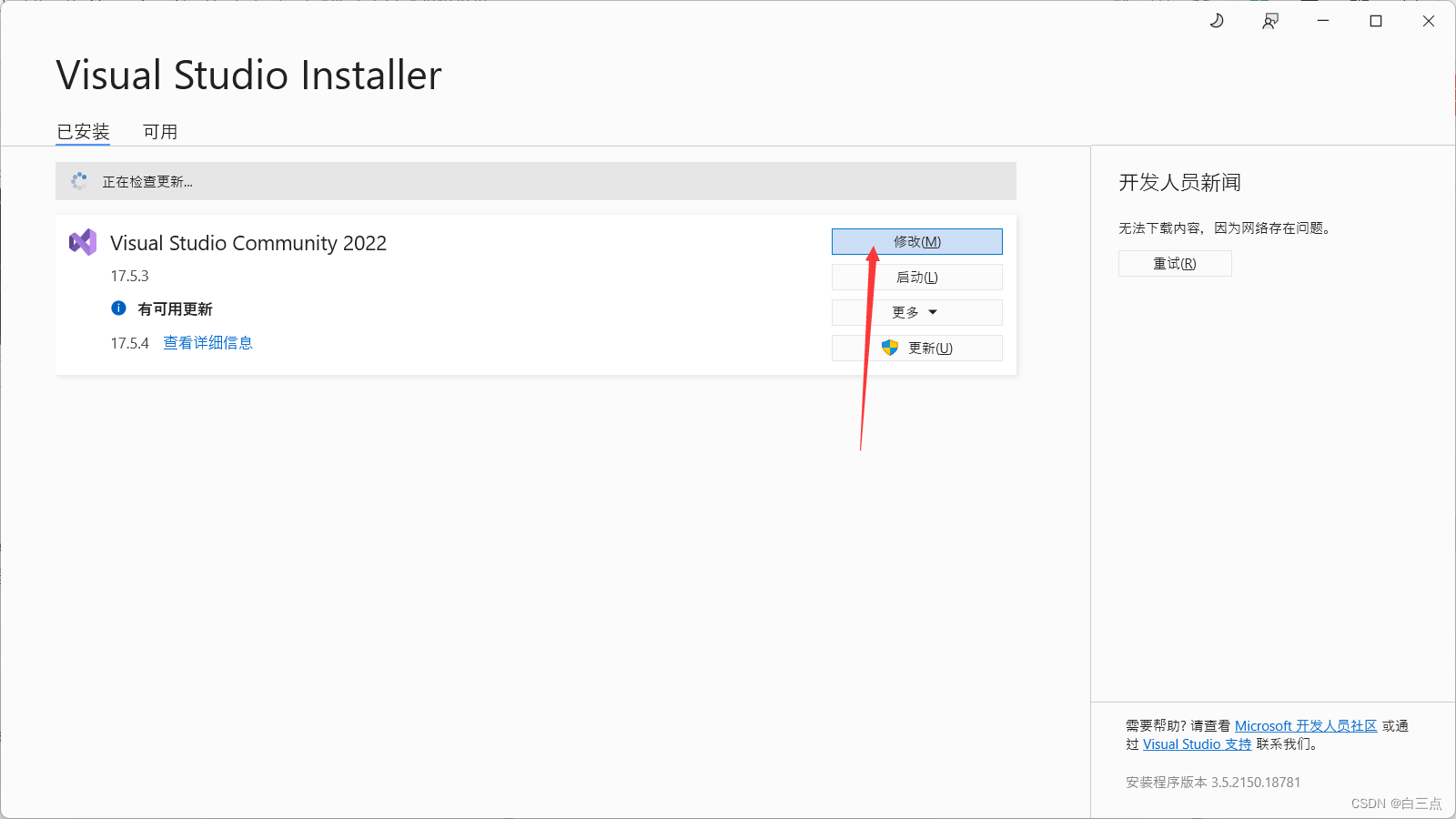The width and height of the screenshot is (1456, 819).
Task: Minimize the installer window
Action: pos(1323,21)
